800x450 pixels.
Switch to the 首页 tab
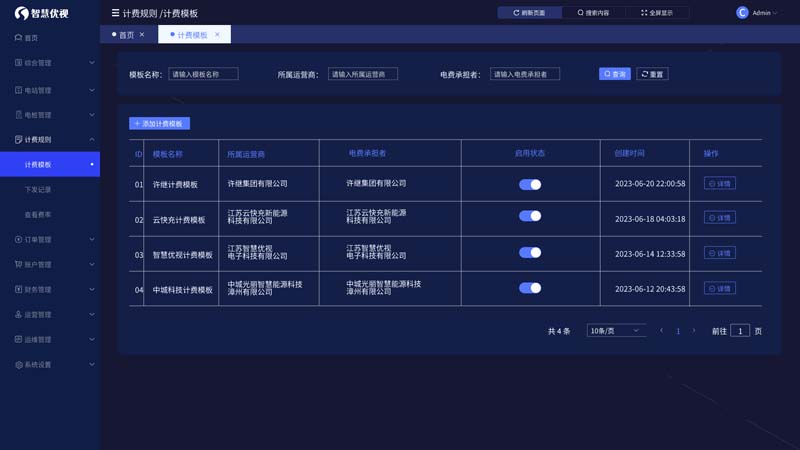tap(126, 35)
